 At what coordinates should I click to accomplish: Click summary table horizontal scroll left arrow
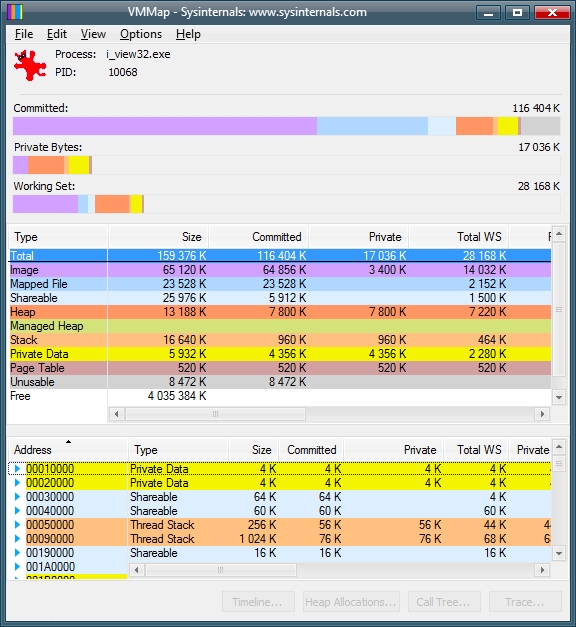pyautogui.click(x=116, y=414)
